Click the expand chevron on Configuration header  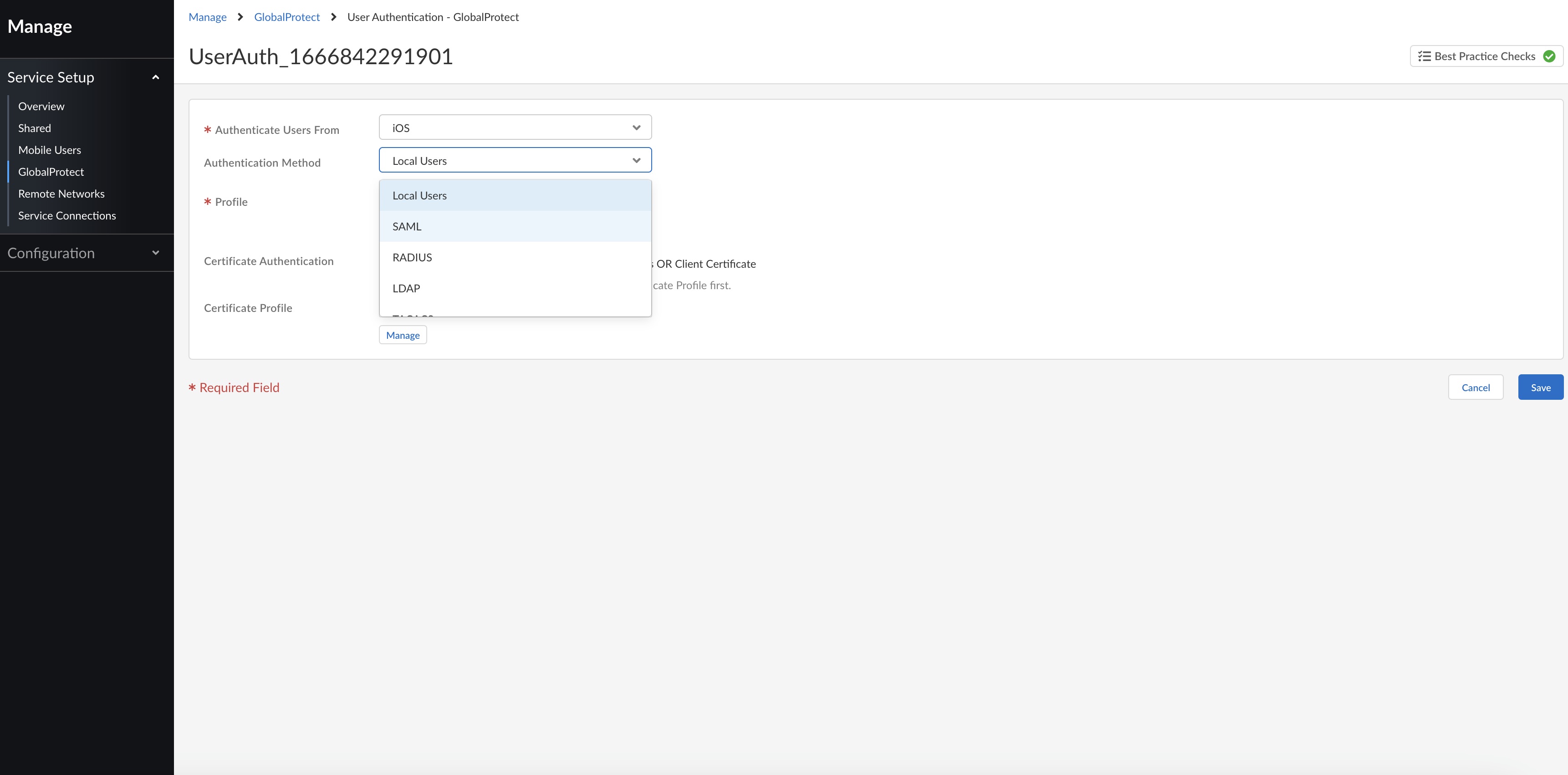tap(155, 253)
